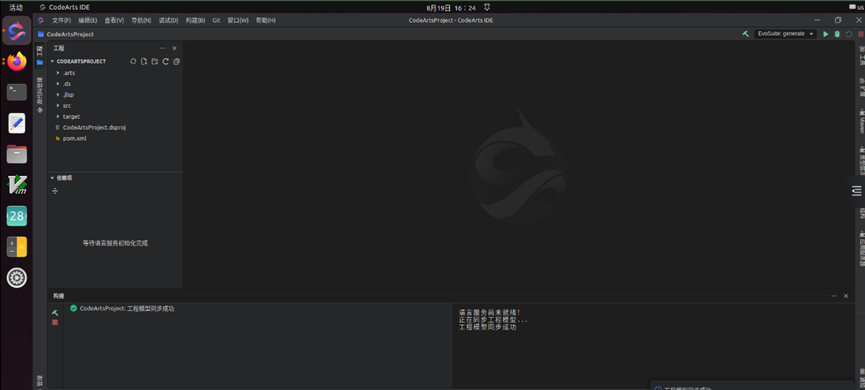
Task: Click the refresh icon in the project header
Action: [165, 61]
